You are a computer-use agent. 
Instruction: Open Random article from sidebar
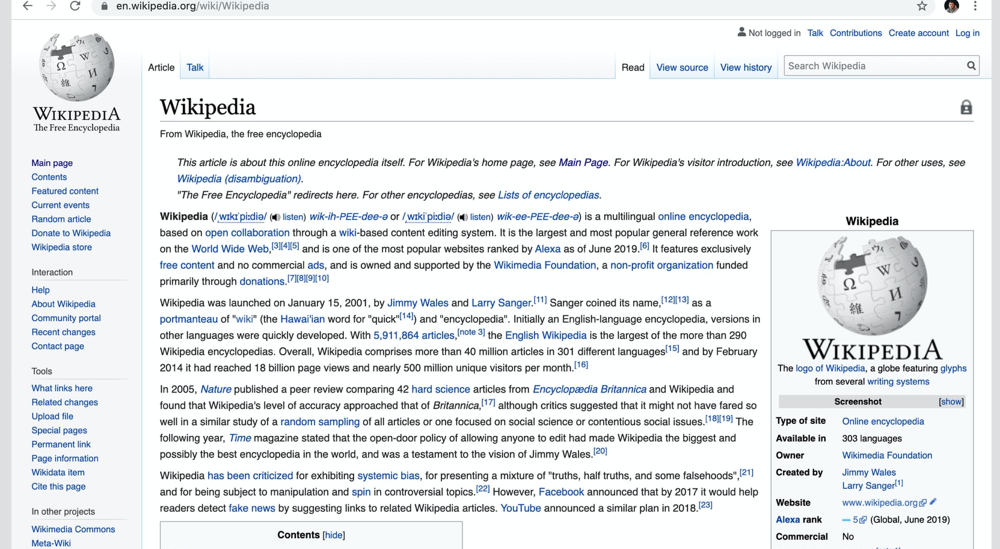(x=61, y=219)
